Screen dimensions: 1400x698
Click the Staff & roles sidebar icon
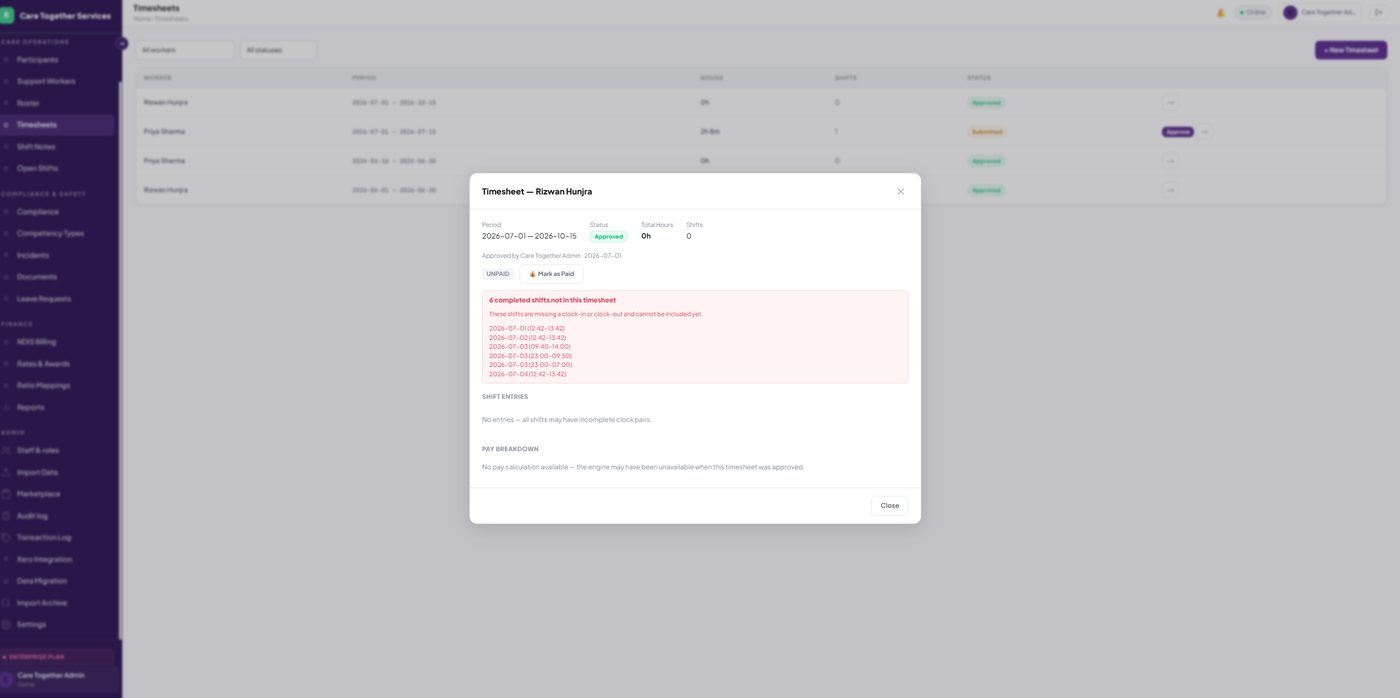click(6, 450)
